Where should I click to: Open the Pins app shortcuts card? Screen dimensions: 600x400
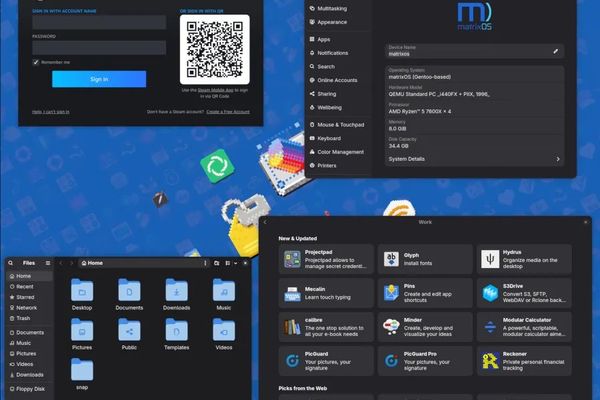(425, 293)
